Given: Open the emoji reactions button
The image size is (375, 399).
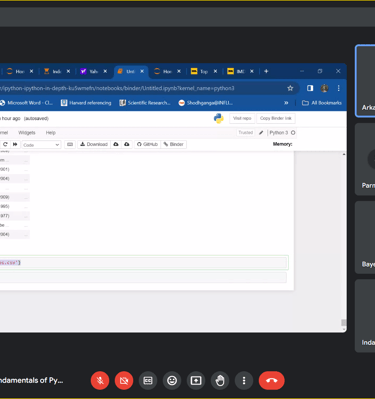Looking at the screenshot, I should pos(172,380).
